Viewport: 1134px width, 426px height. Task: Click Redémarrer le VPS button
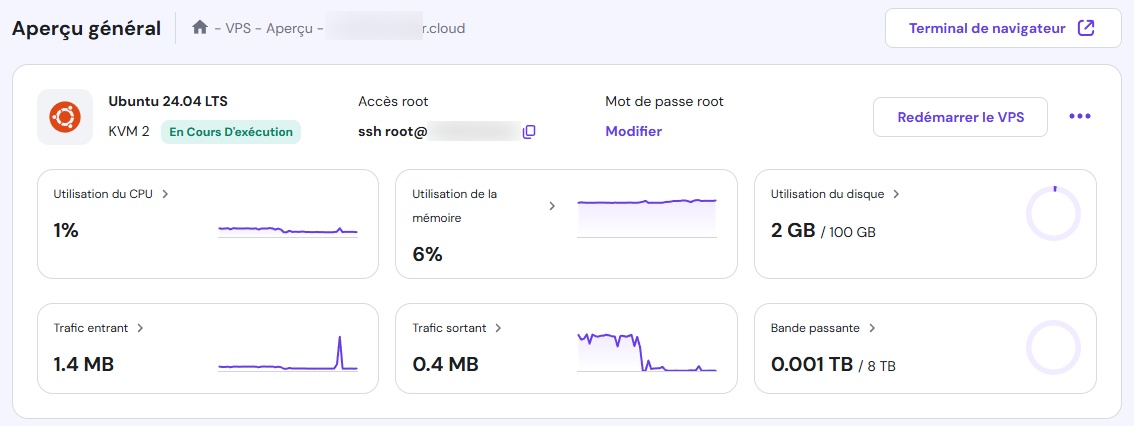tap(960, 117)
